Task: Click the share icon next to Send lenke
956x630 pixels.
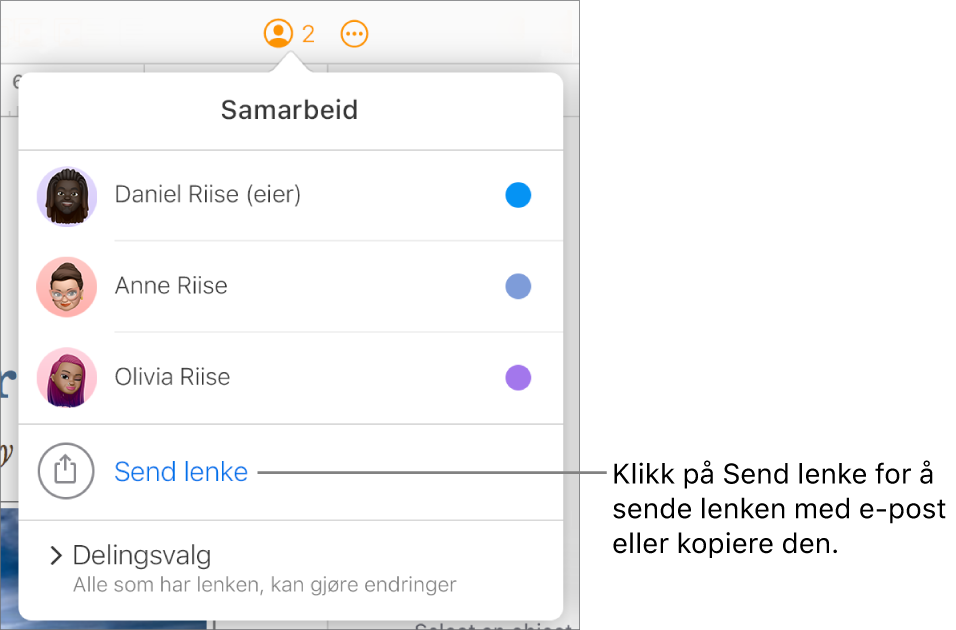Action: [x=66, y=471]
